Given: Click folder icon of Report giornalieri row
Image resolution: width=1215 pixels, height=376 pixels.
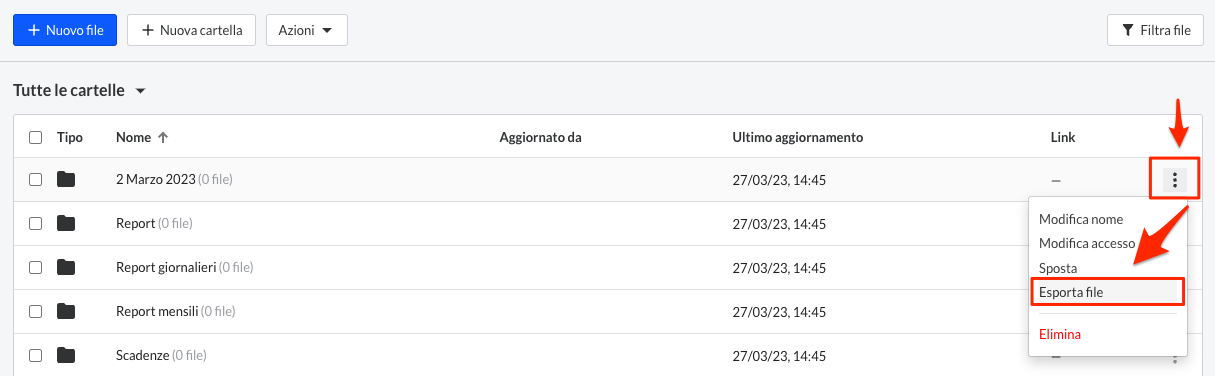Looking at the screenshot, I should tap(66, 267).
